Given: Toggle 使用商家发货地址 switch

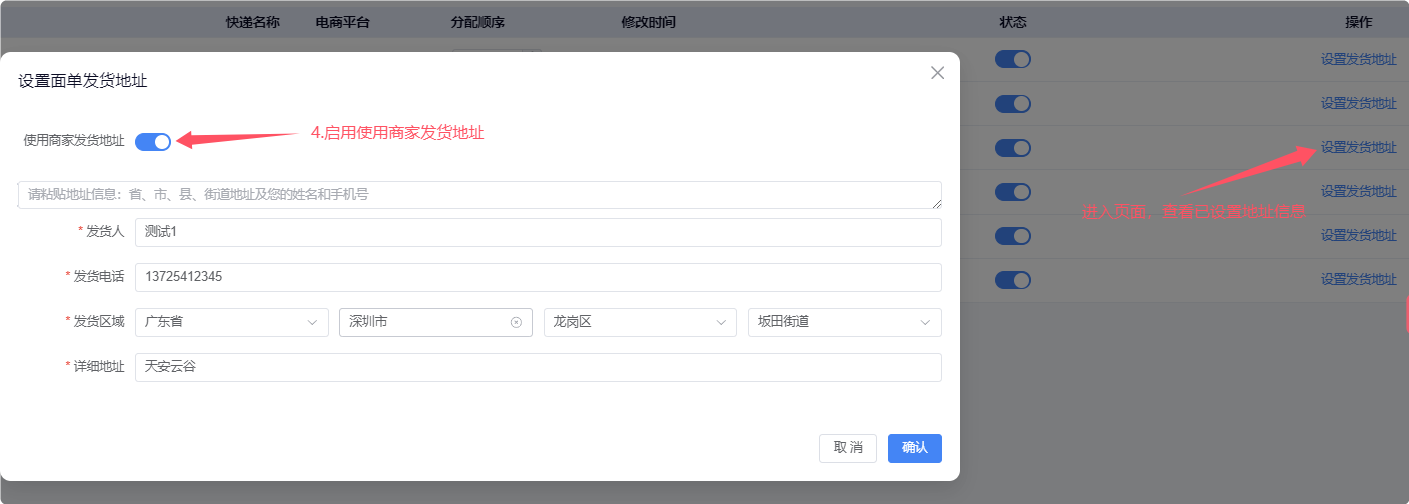Looking at the screenshot, I should pyautogui.click(x=153, y=141).
